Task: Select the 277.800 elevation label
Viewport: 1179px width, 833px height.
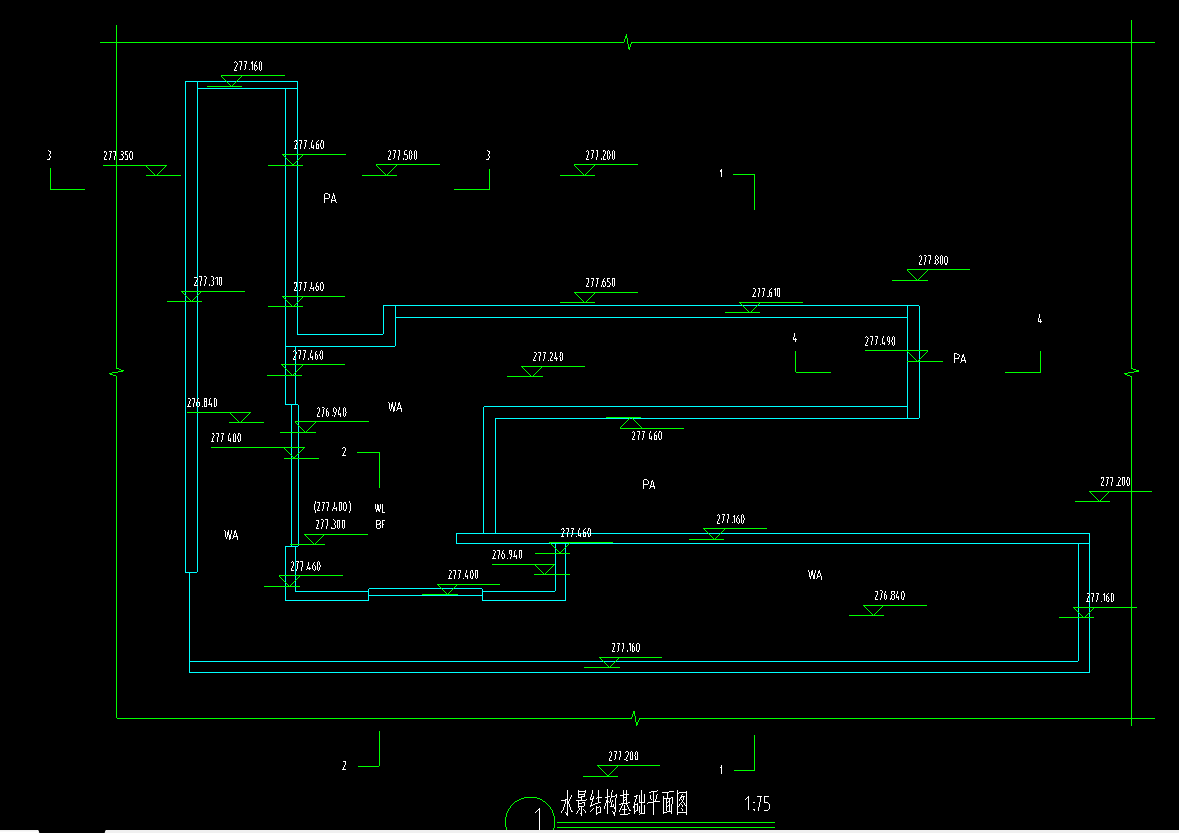Action: click(933, 260)
